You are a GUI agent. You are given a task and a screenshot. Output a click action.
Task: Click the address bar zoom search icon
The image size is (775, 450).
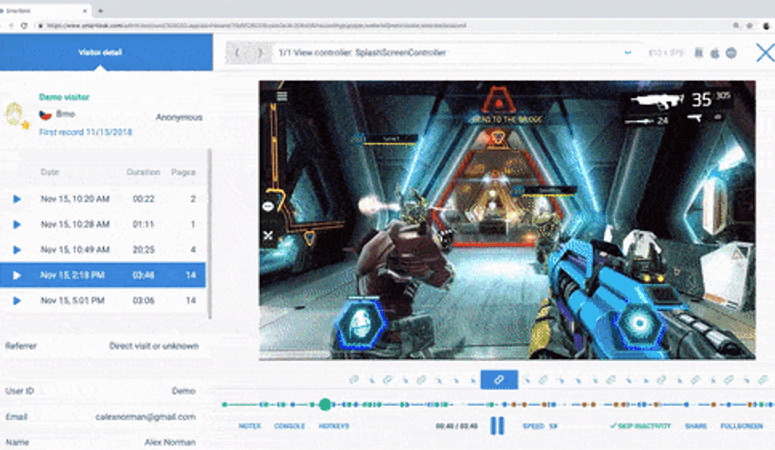click(736, 25)
